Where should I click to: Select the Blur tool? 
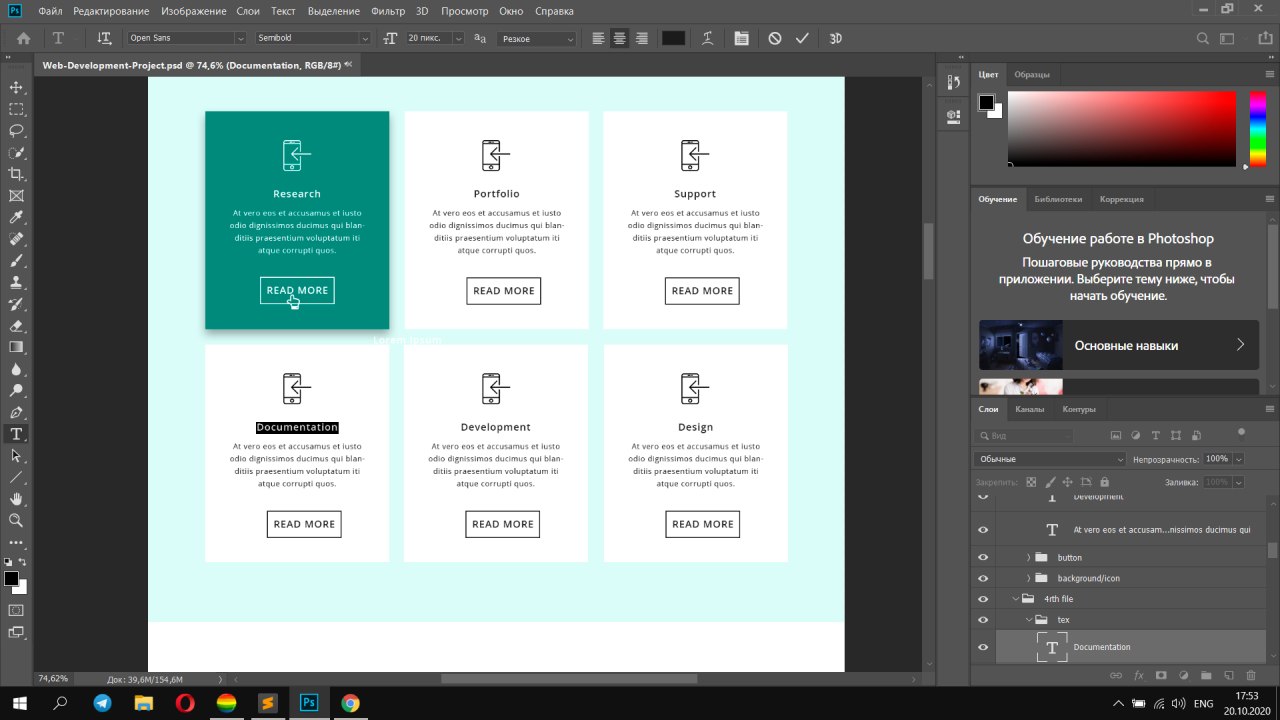16,369
